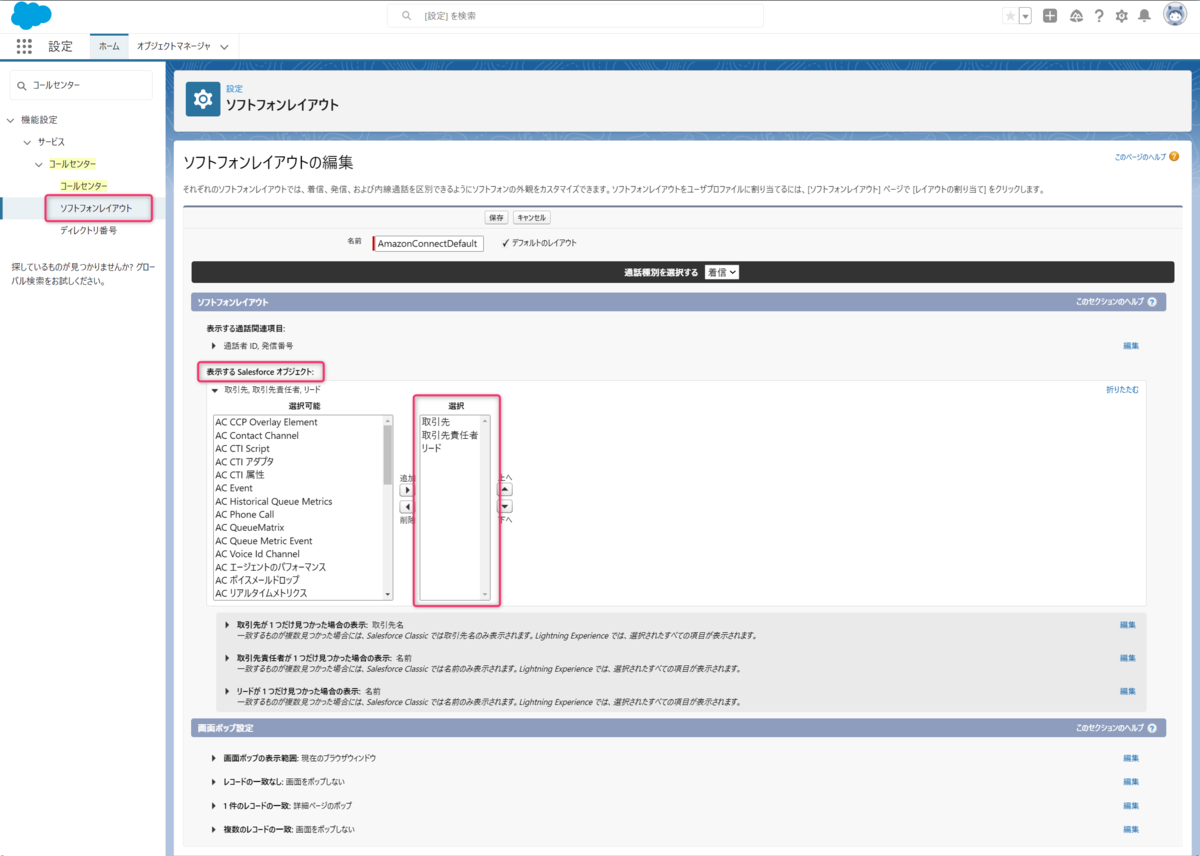Screen dimensions: 1200x856
Task: Expand 取引先が1つだけ見つかった場合の表示 row
Action: [x=227, y=625]
